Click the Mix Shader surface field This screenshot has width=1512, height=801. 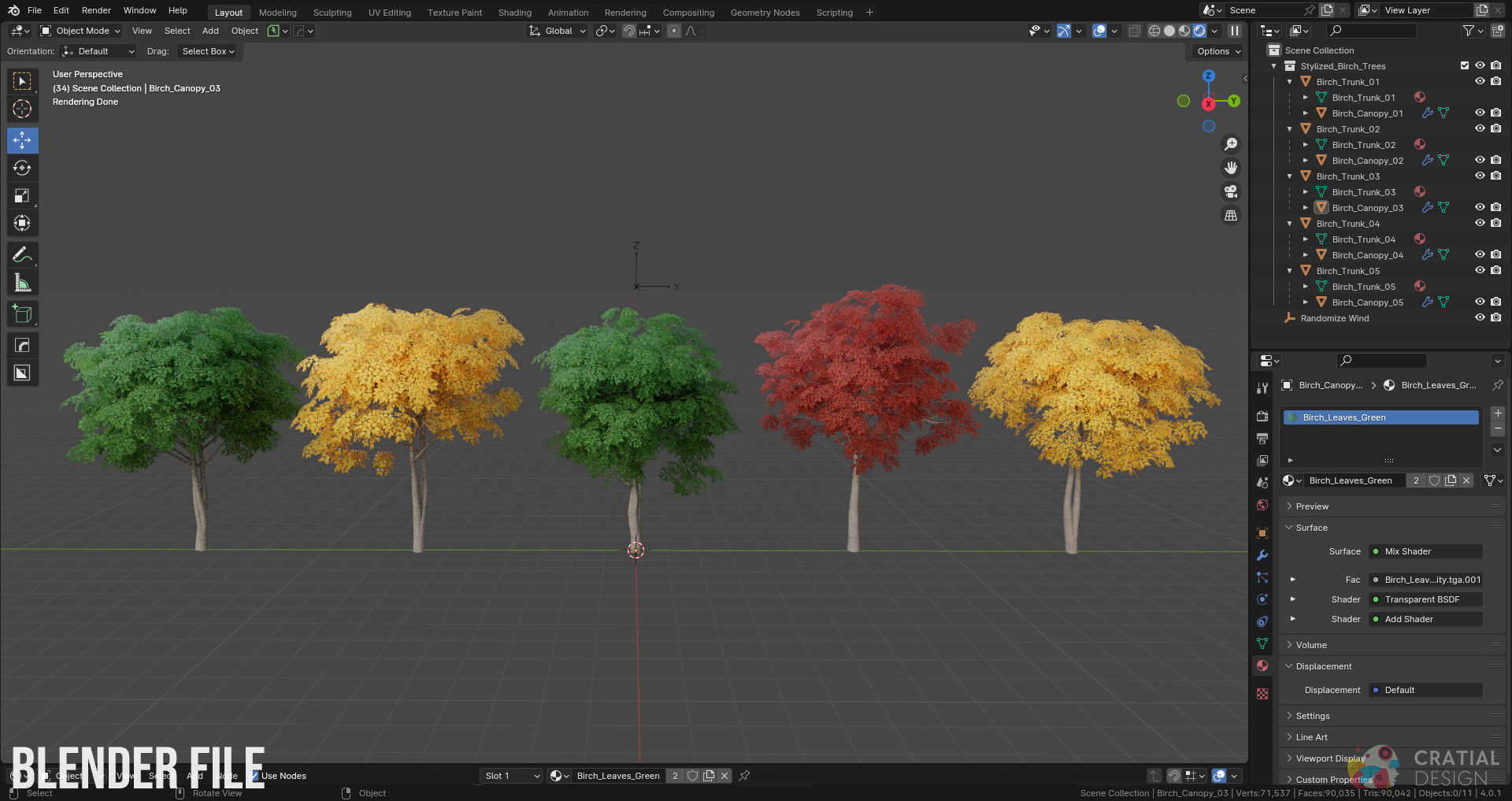pyautogui.click(x=1425, y=551)
